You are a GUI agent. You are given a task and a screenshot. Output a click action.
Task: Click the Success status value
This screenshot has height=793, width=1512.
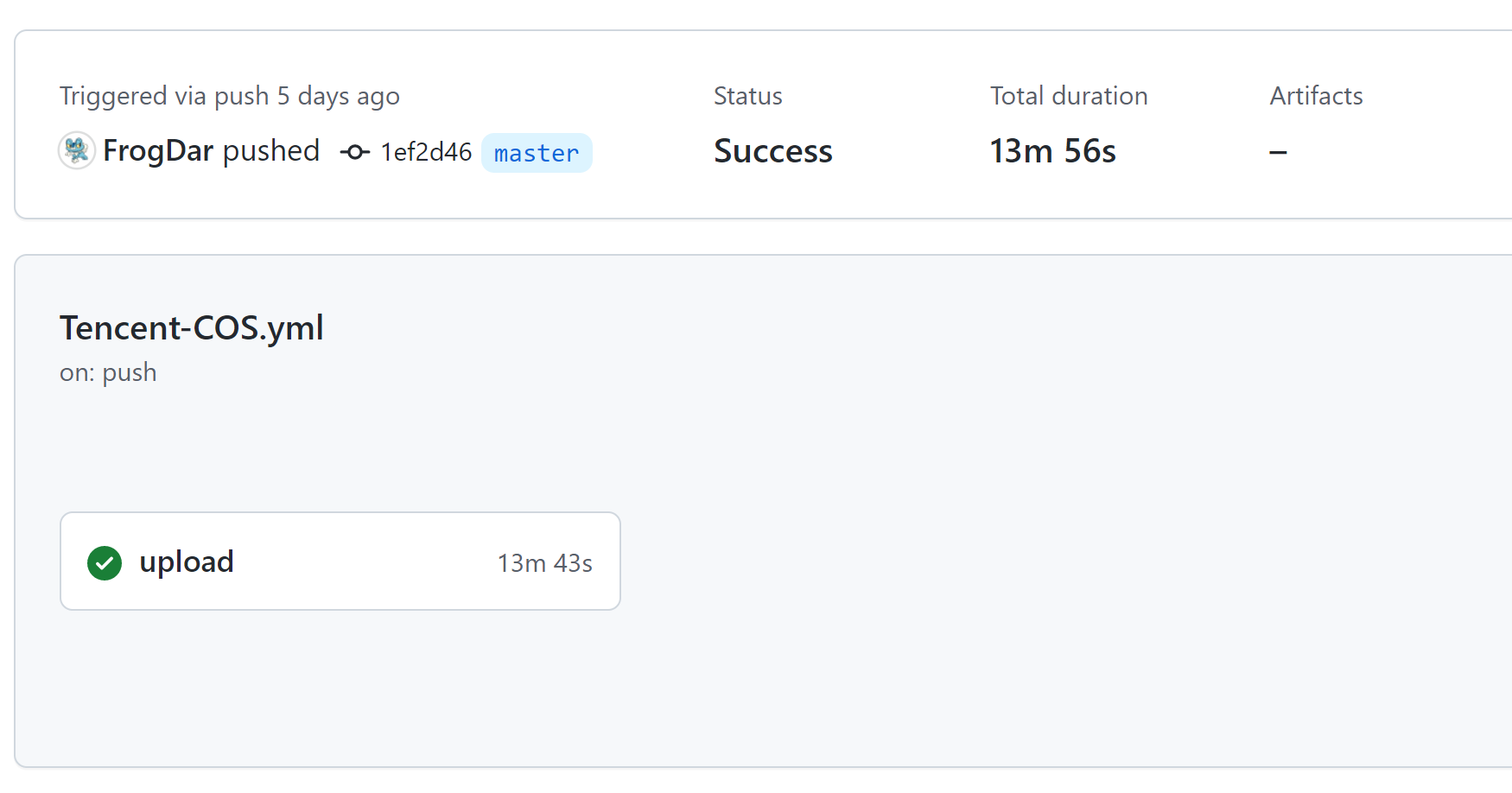[x=772, y=151]
